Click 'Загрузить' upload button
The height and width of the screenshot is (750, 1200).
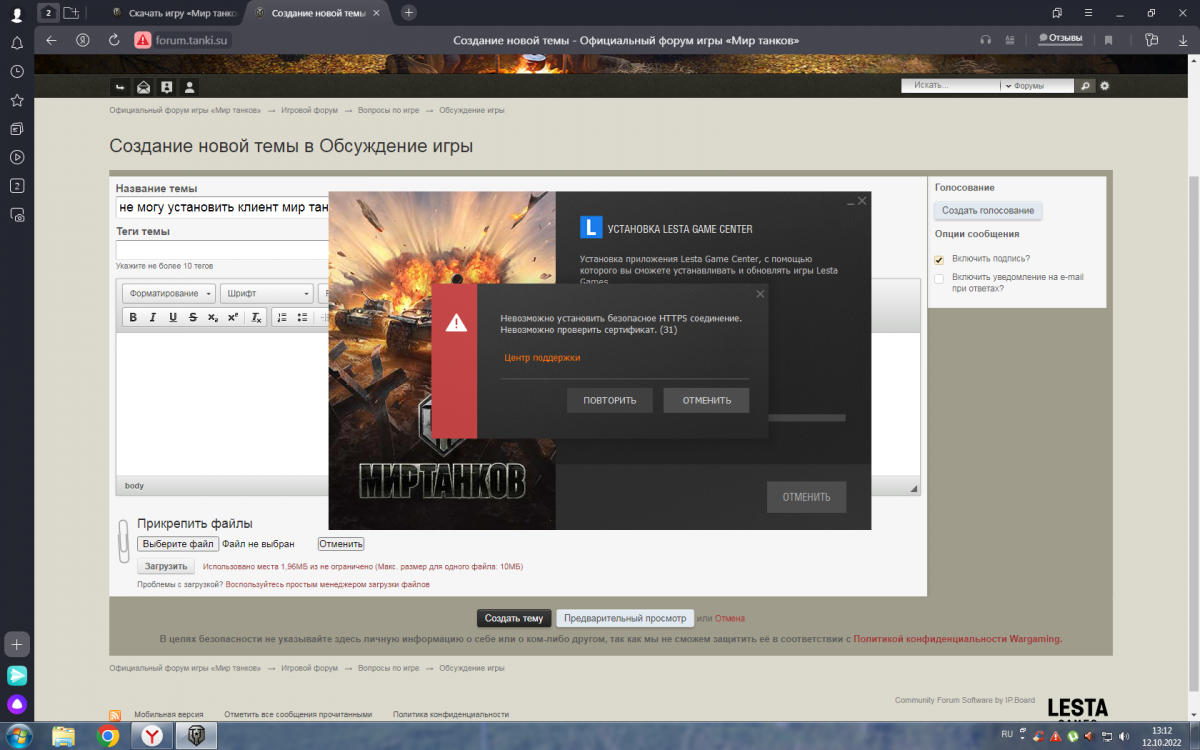coord(166,566)
